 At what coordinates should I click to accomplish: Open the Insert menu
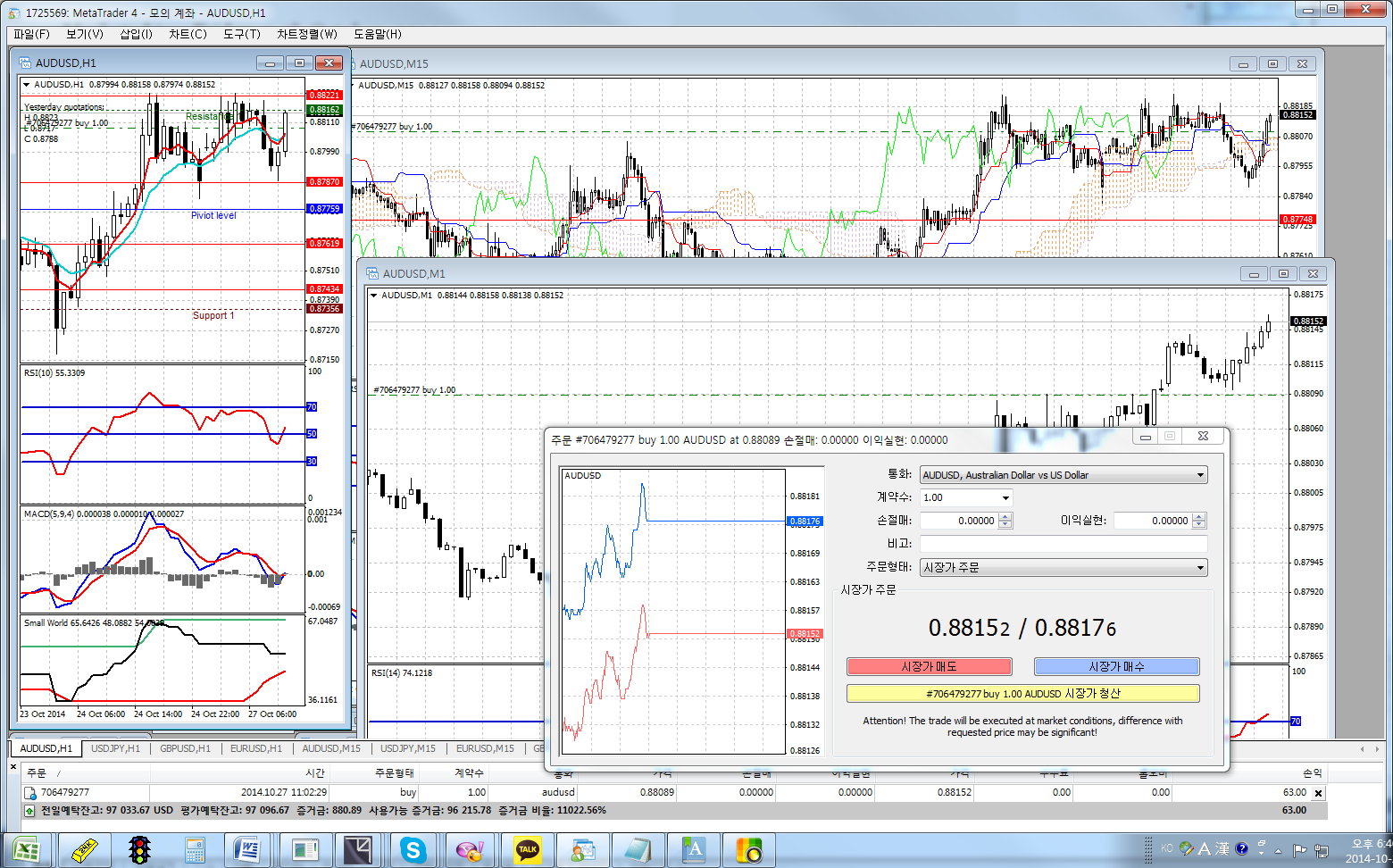136,34
